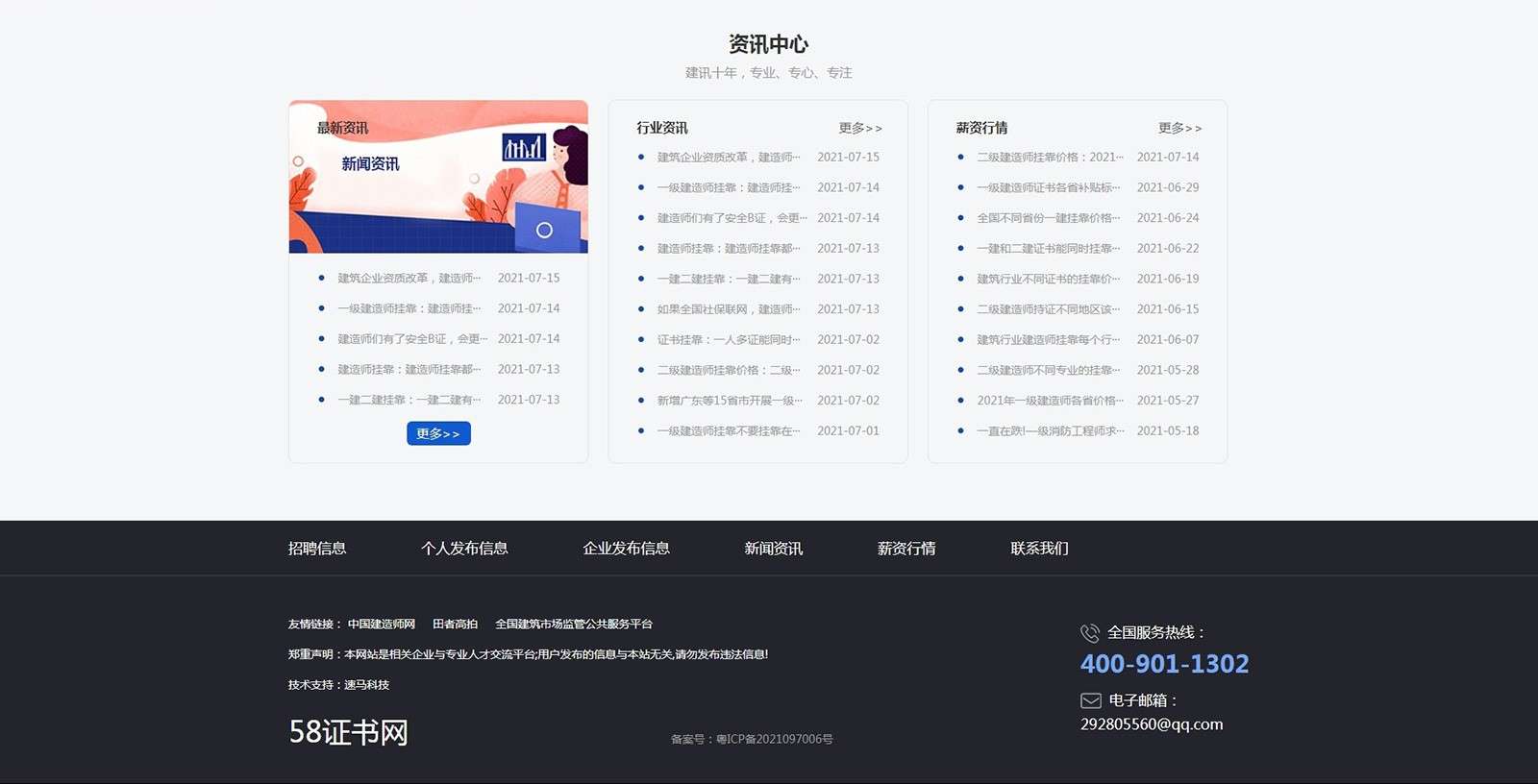This screenshot has width=1538, height=784.
Task: Click the white circle on the blue laptop
Action: click(544, 231)
